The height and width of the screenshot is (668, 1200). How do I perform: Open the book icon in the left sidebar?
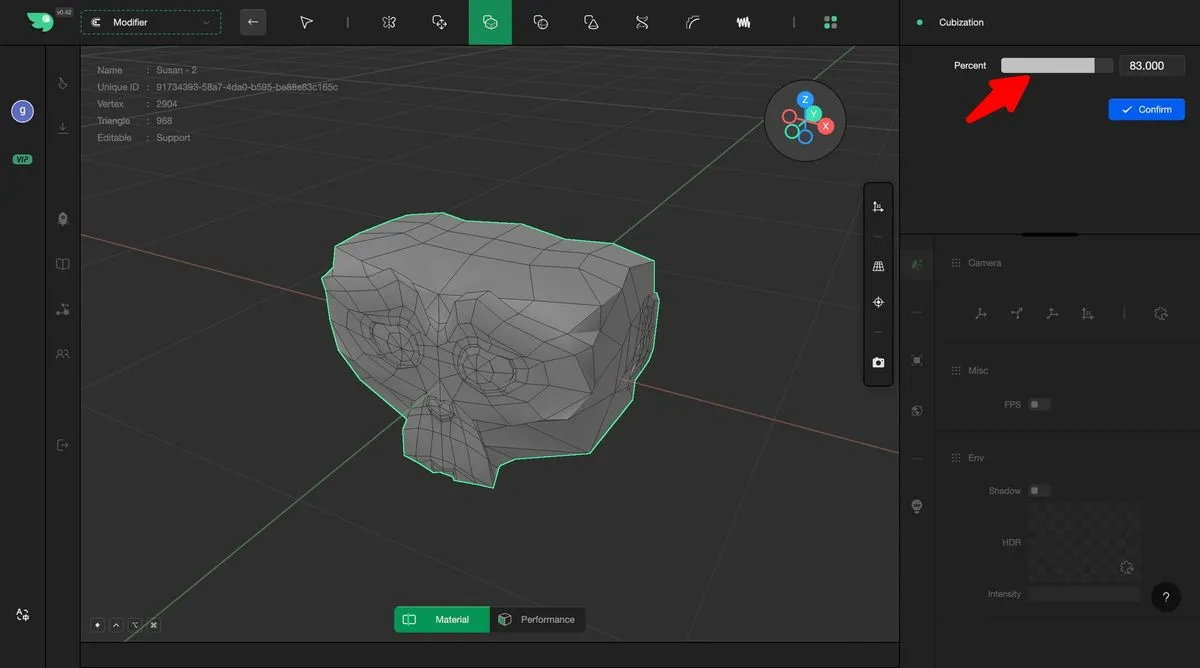(63, 265)
